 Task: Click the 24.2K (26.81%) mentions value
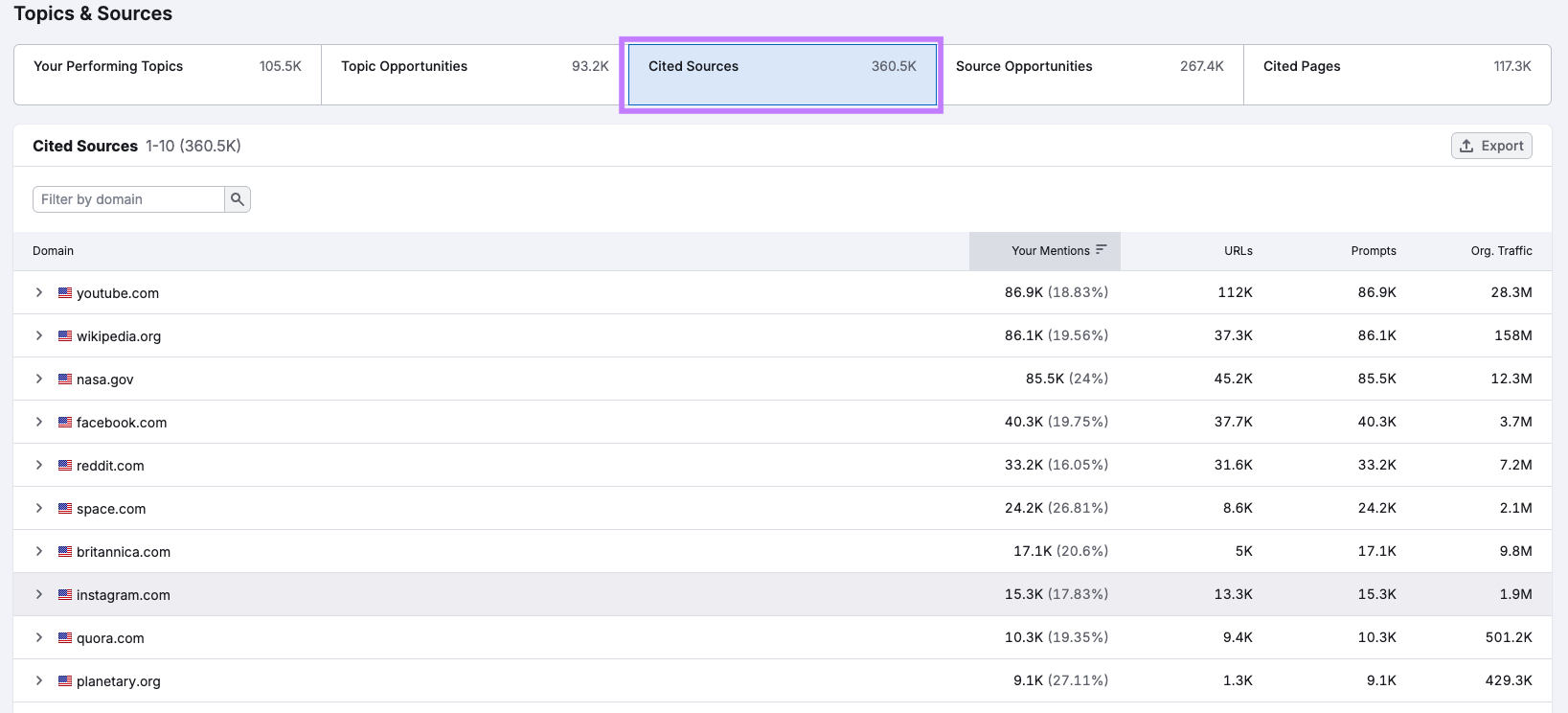pyautogui.click(x=1057, y=508)
